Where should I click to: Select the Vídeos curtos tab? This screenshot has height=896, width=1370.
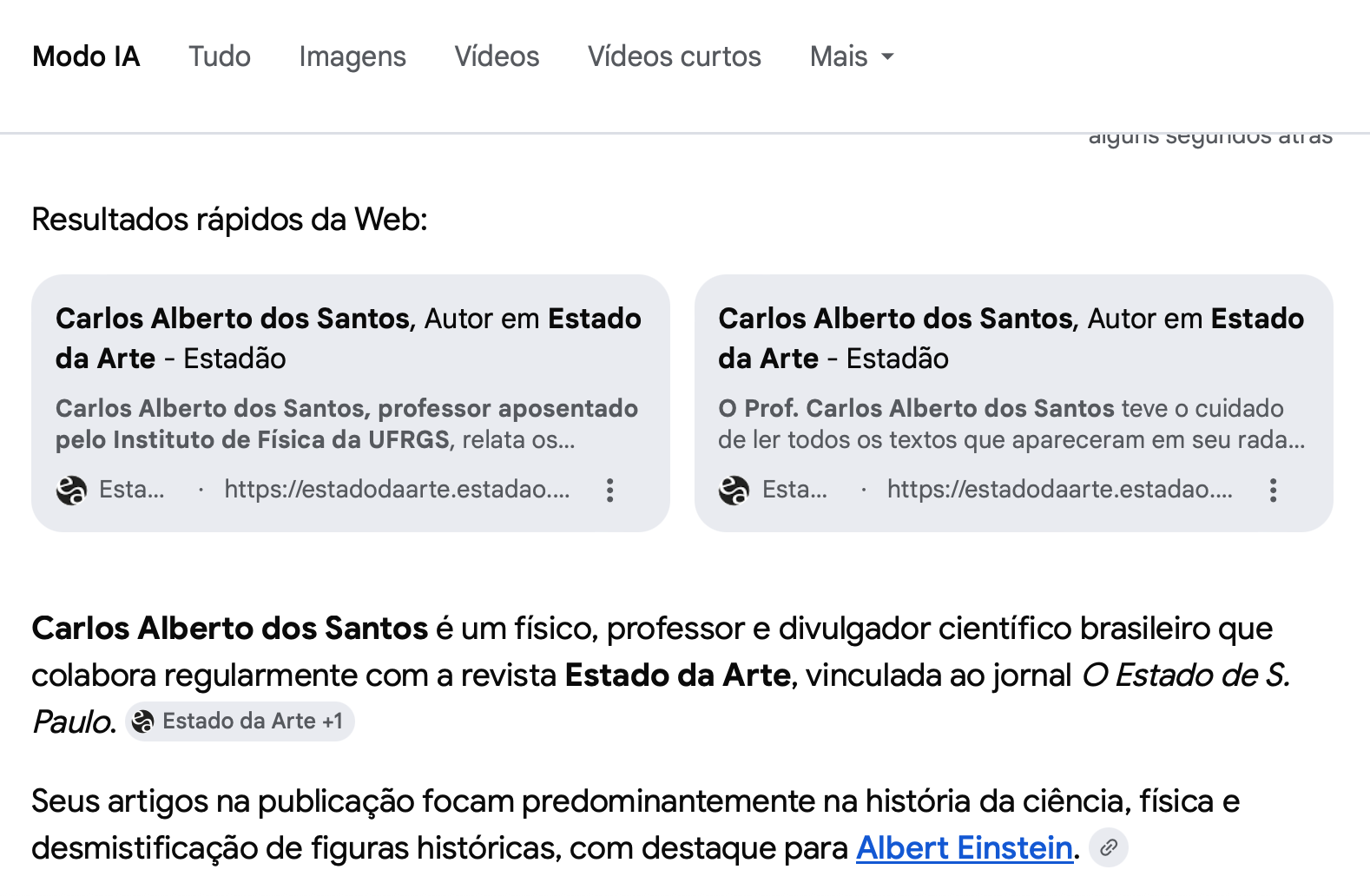[675, 57]
